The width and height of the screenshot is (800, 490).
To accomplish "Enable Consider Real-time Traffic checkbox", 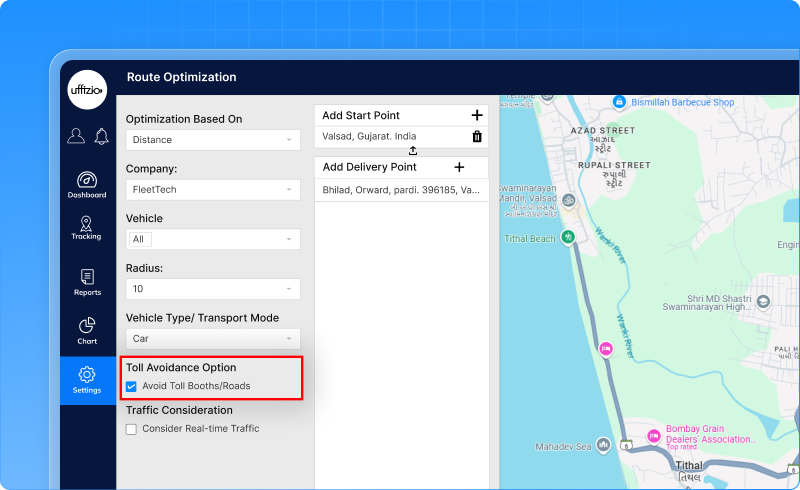I will [132, 429].
